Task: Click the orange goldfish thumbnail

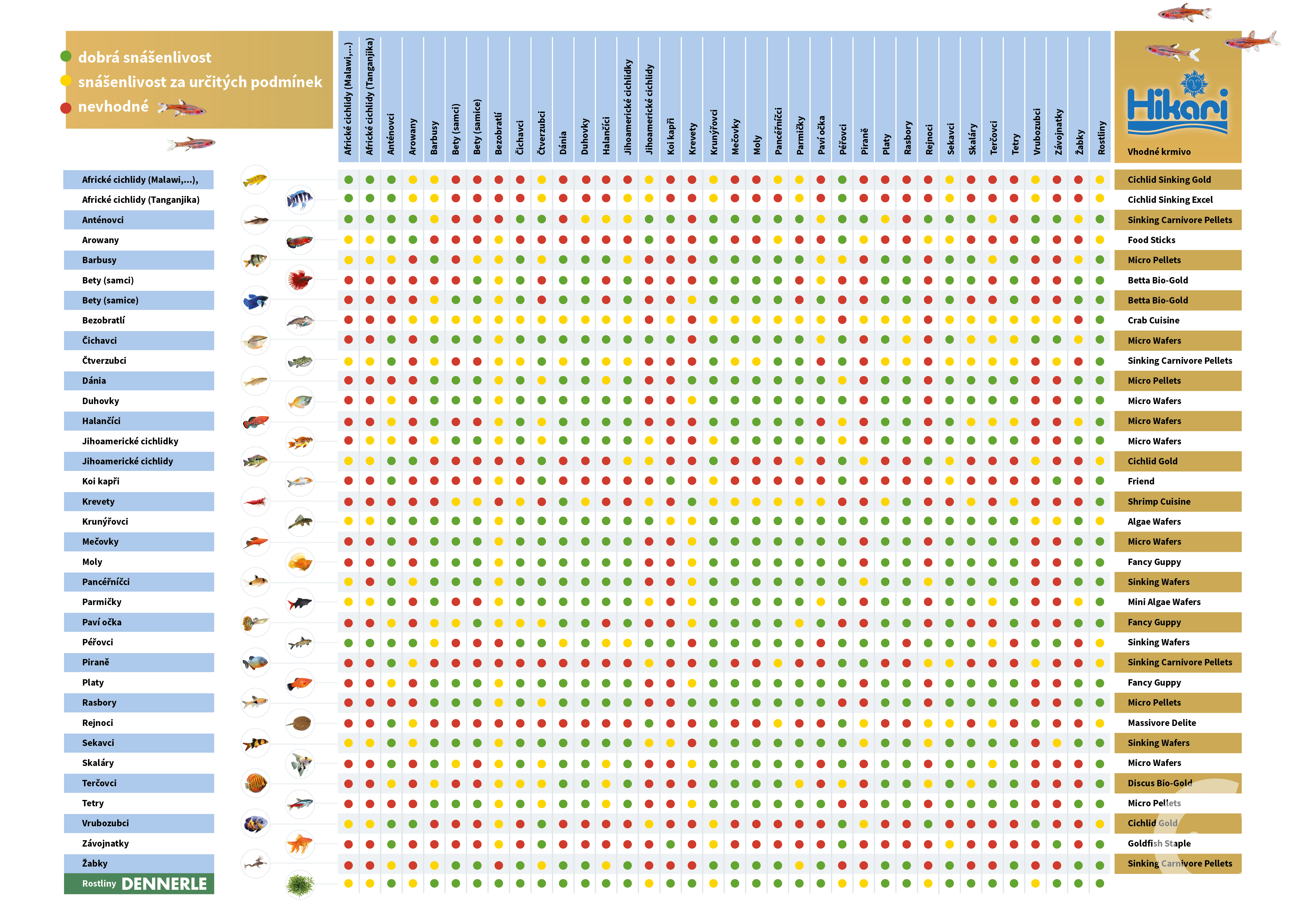Action: pos(300,843)
